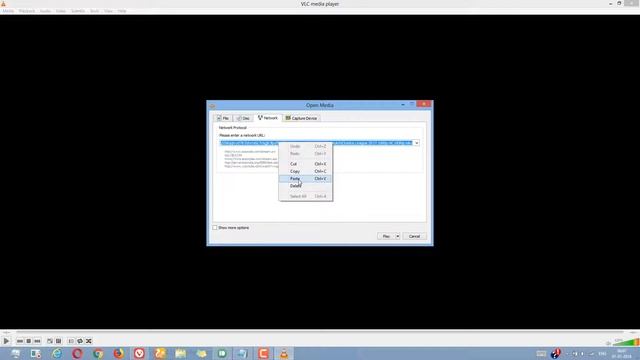Open the Help menu
The image size is (640, 360).
[x=122, y=11]
